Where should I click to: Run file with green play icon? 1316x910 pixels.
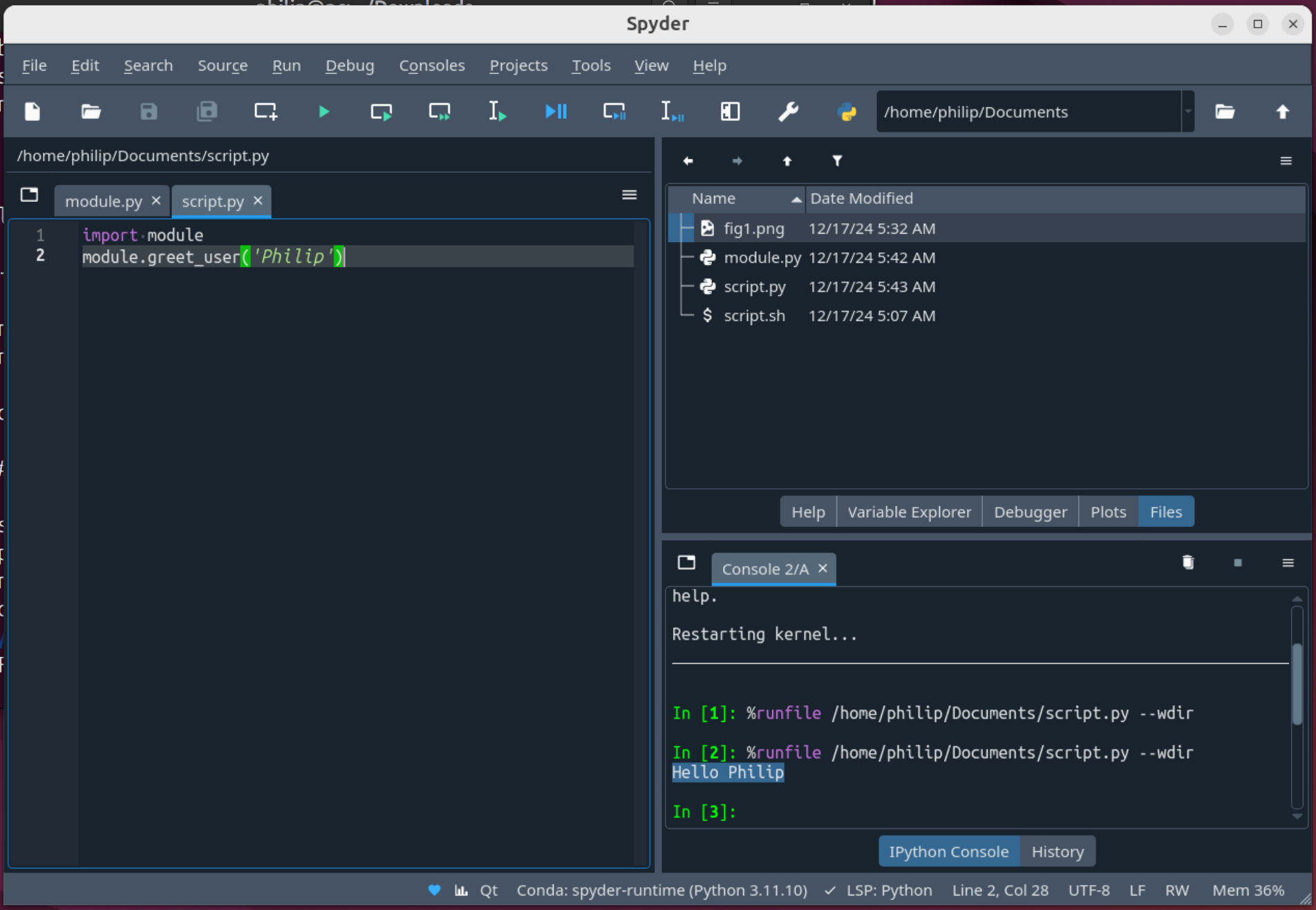point(323,111)
